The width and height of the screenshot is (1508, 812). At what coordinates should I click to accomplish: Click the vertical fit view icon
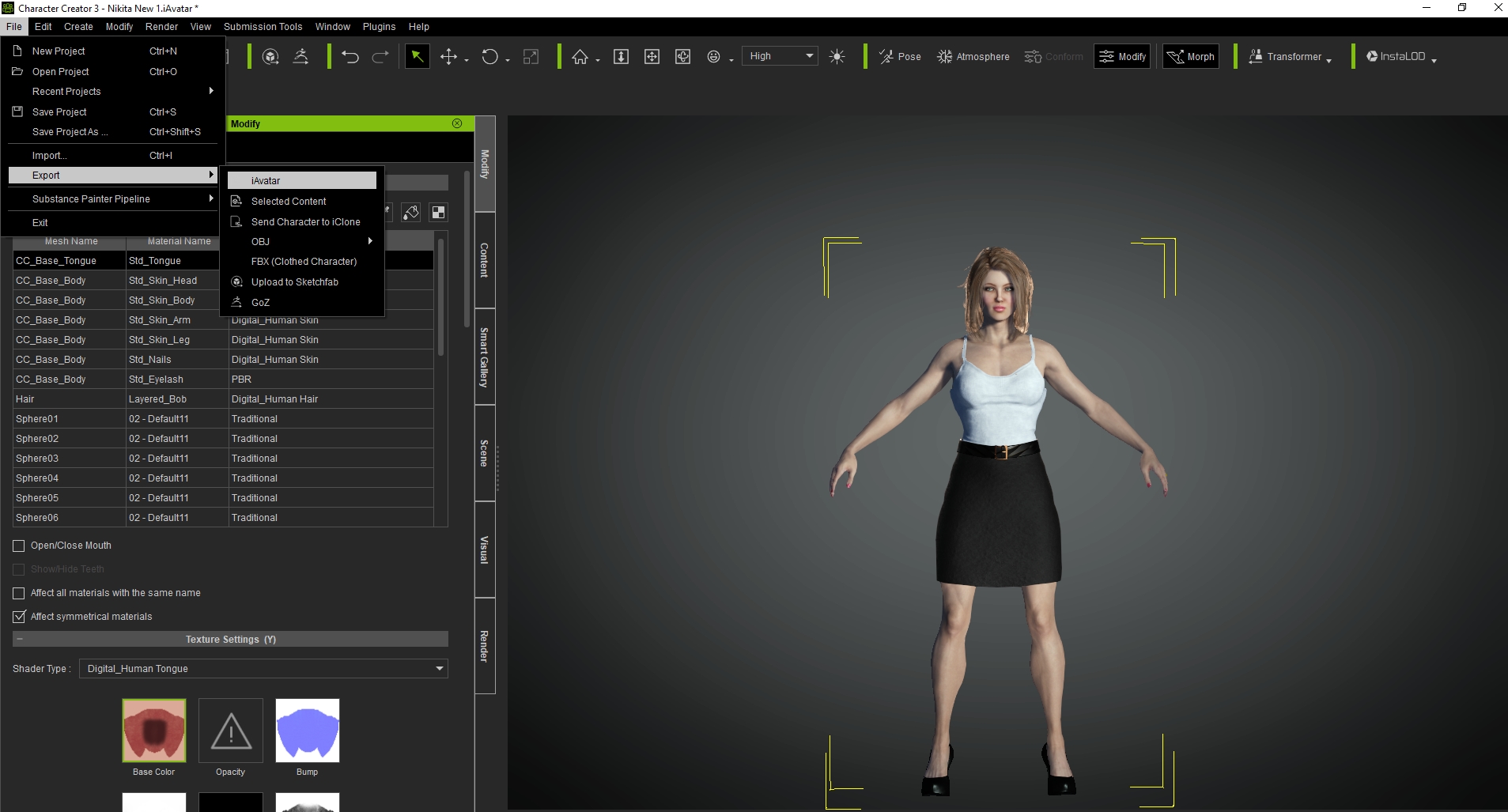point(621,56)
